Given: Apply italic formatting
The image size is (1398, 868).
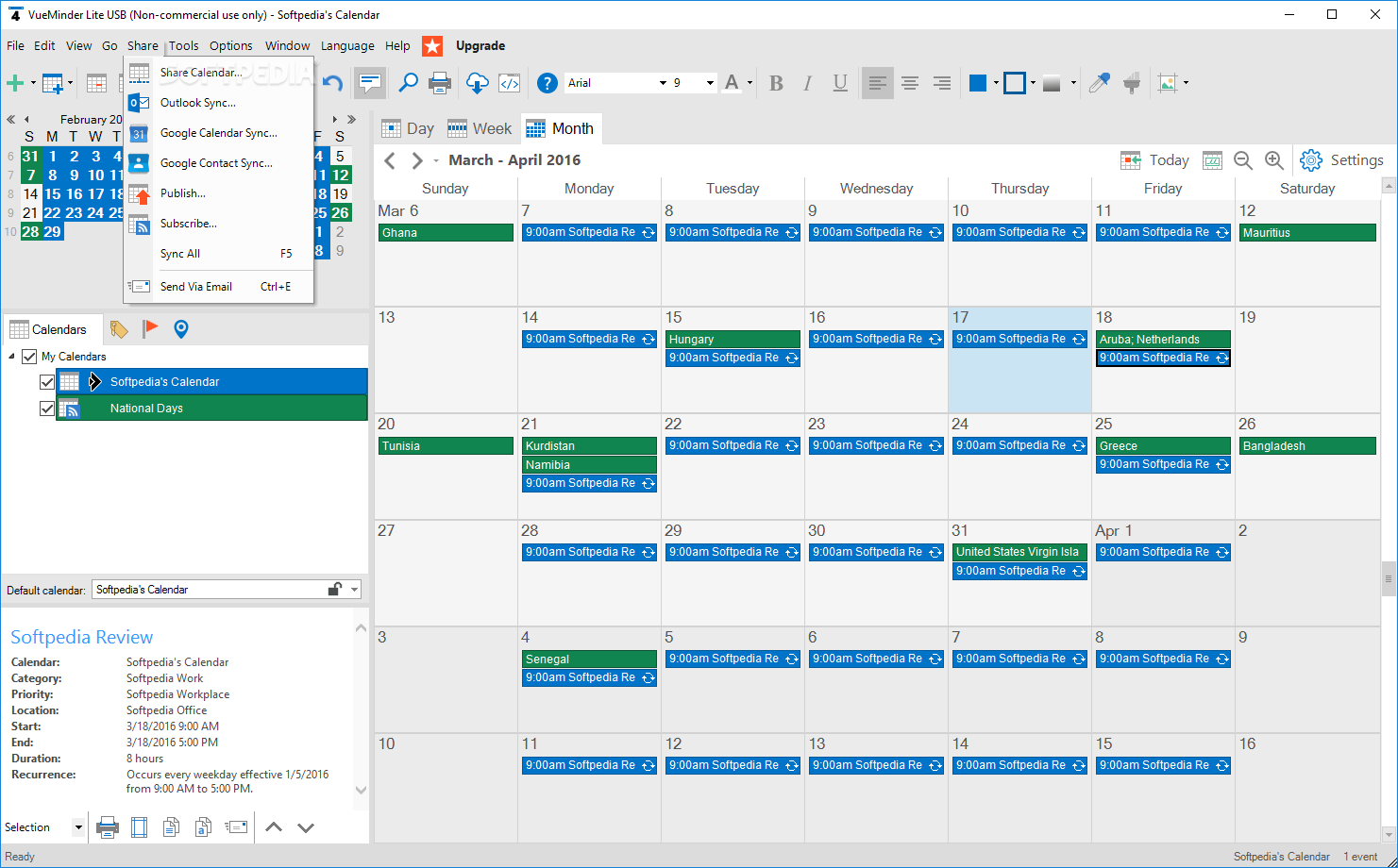Looking at the screenshot, I should click(x=808, y=83).
